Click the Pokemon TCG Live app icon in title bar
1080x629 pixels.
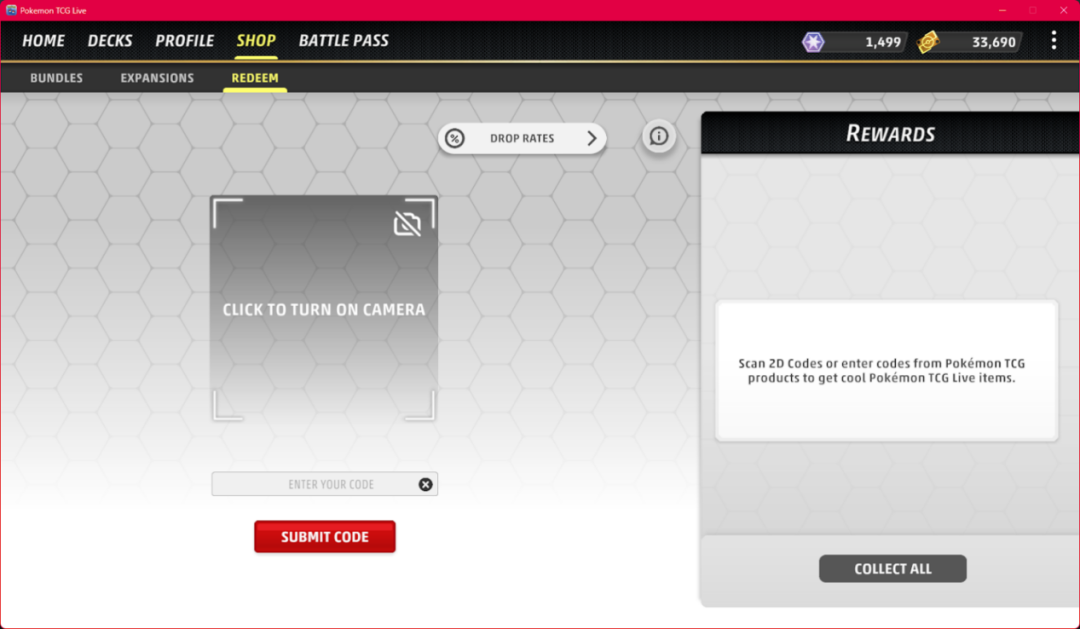[11, 10]
